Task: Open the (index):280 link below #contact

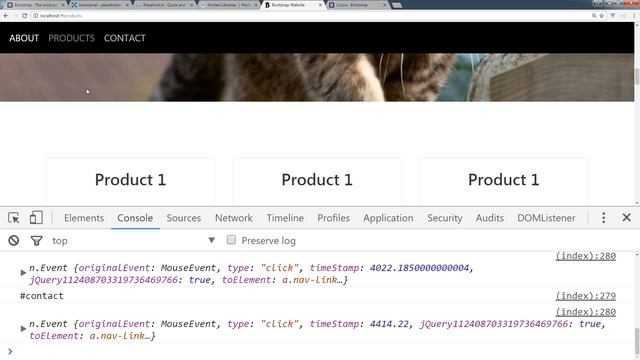Action: [x=585, y=312]
